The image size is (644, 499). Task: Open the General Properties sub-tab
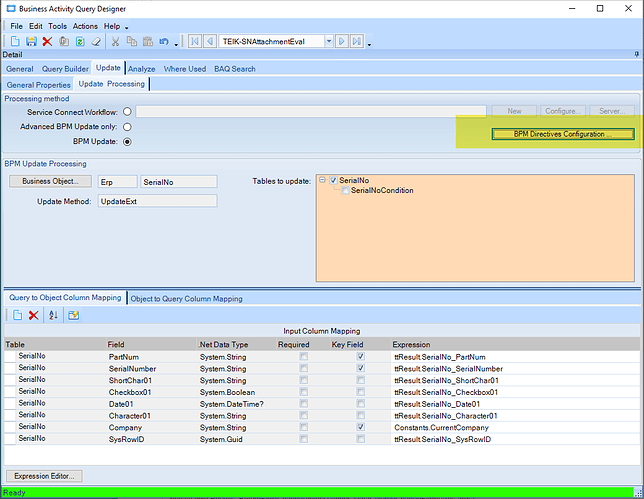coord(39,85)
